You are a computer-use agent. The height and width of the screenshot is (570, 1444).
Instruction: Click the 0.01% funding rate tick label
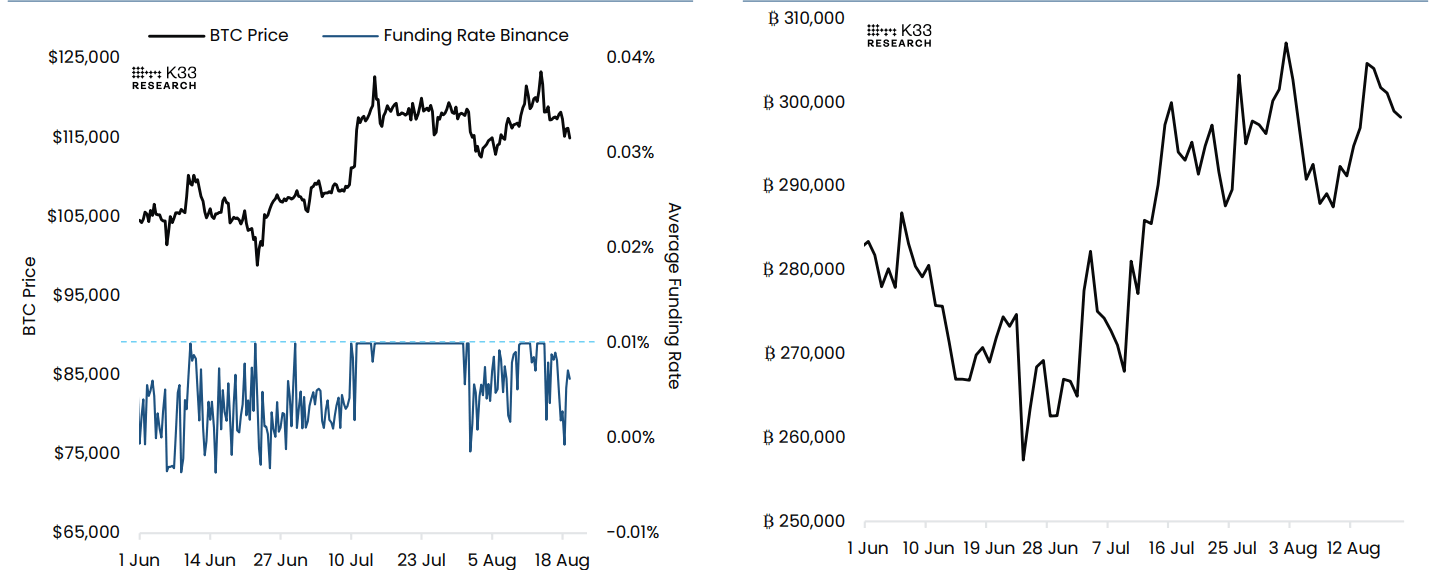pyautogui.click(x=630, y=342)
